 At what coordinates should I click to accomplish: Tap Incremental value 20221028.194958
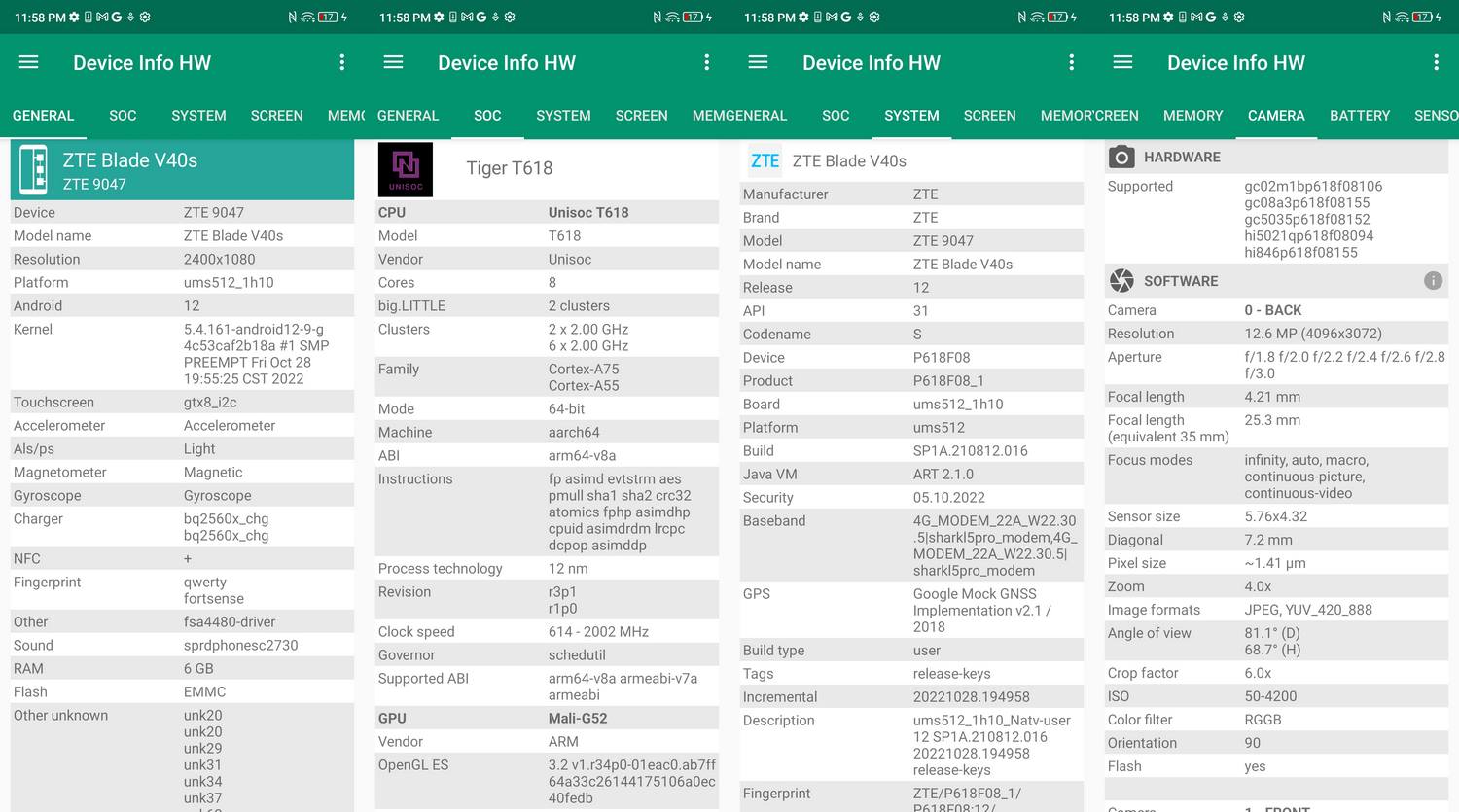coord(972,697)
